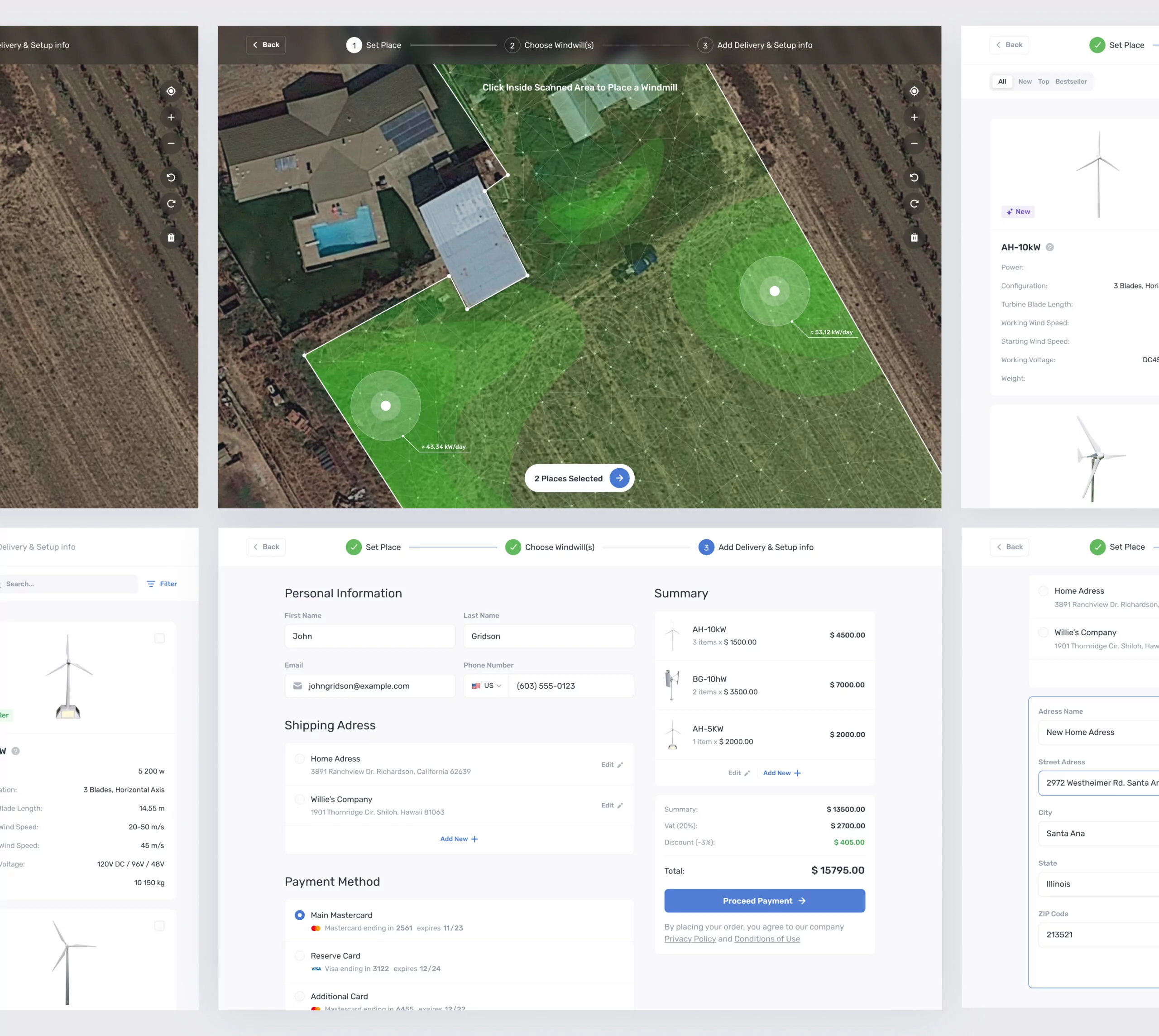Screen dimensions: 1159x1036
Task: Choose Home Adress shipping radio in form
Action: click(299, 759)
